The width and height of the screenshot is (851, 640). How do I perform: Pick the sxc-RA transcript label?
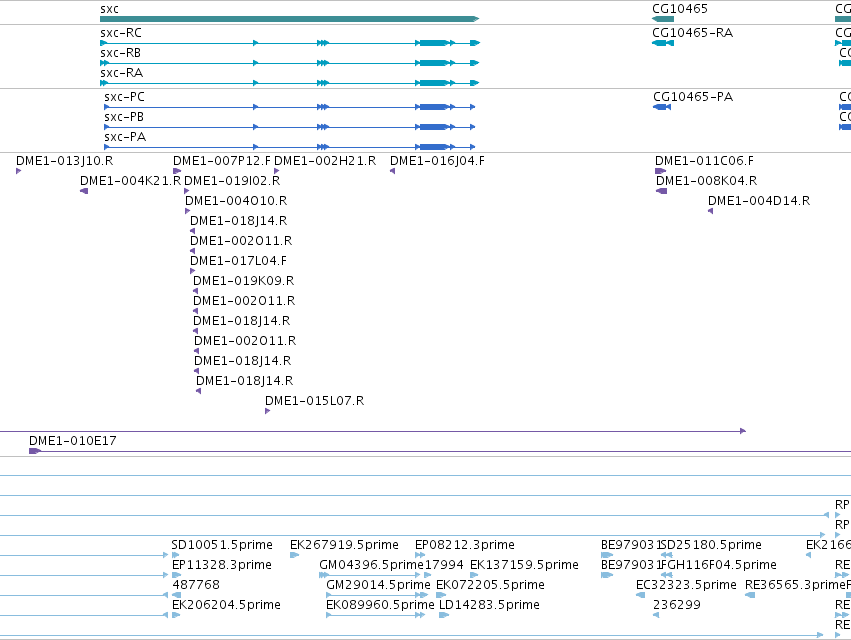(x=122, y=73)
